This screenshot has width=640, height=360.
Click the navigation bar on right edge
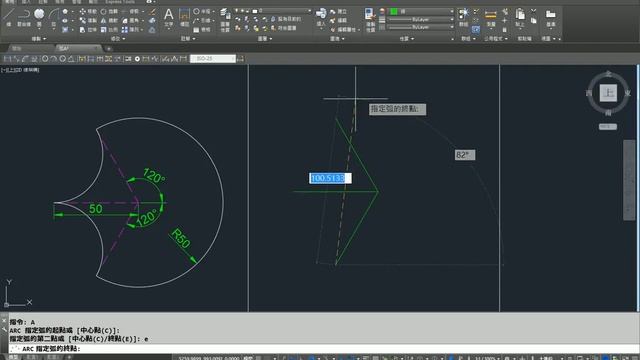pyautogui.click(x=629, y=180)
